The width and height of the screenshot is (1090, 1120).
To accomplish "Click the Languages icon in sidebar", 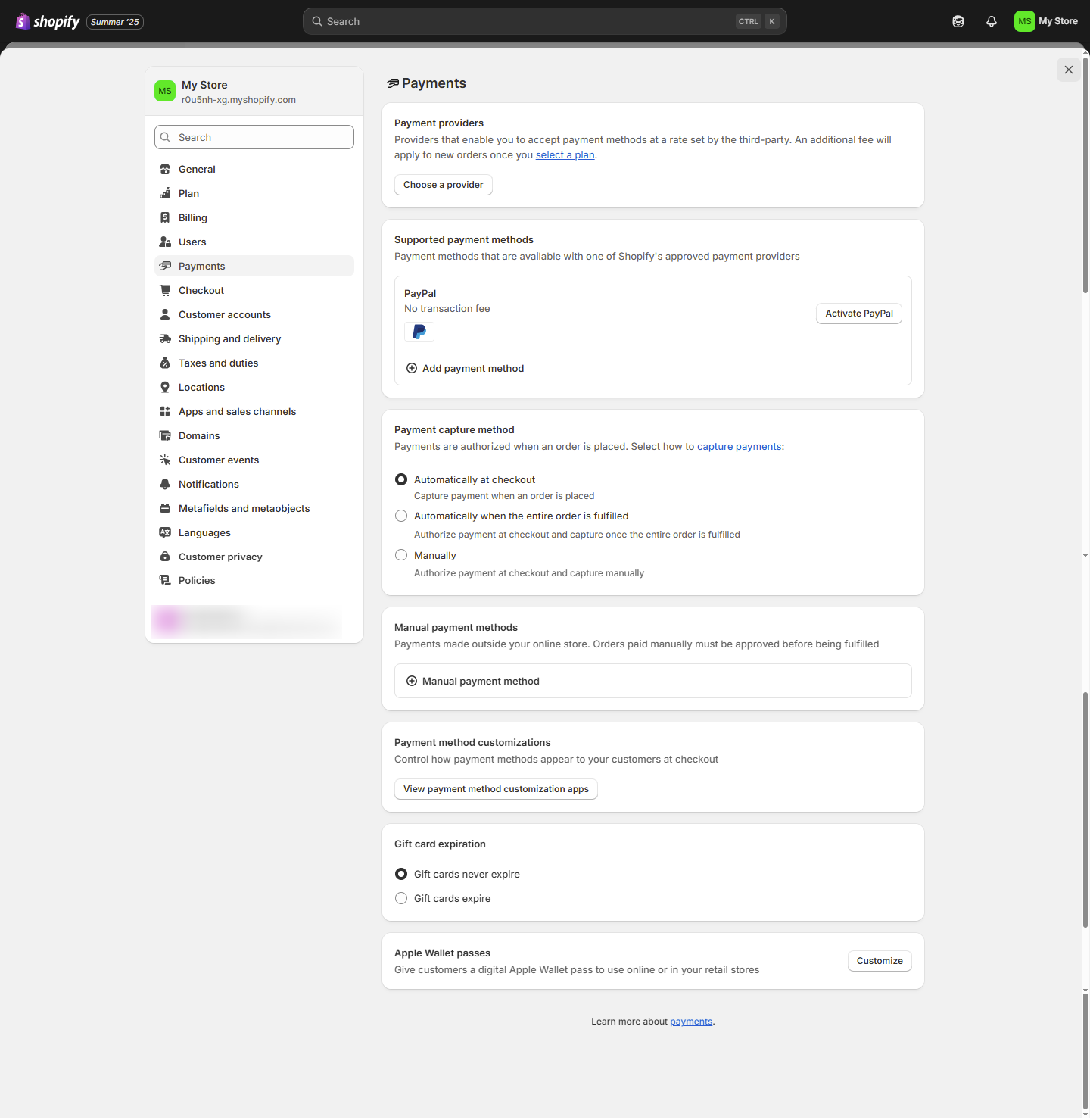I will (165, 532).
